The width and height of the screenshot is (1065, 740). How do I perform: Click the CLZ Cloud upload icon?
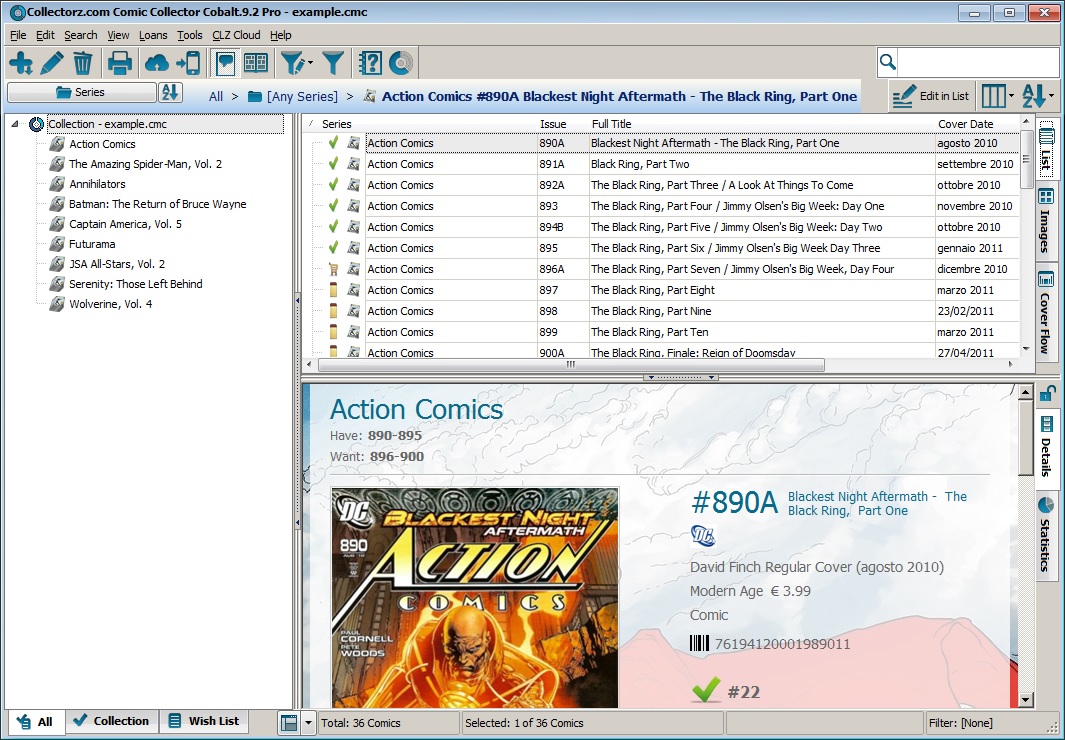157,63
